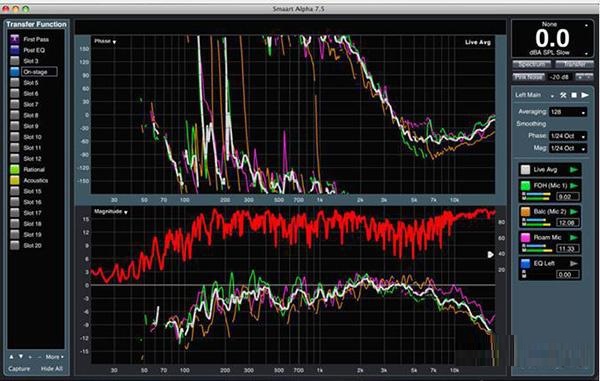Toggle the Roam Mic run arrow
Viewport: 600px width, 381px height.
574,238
